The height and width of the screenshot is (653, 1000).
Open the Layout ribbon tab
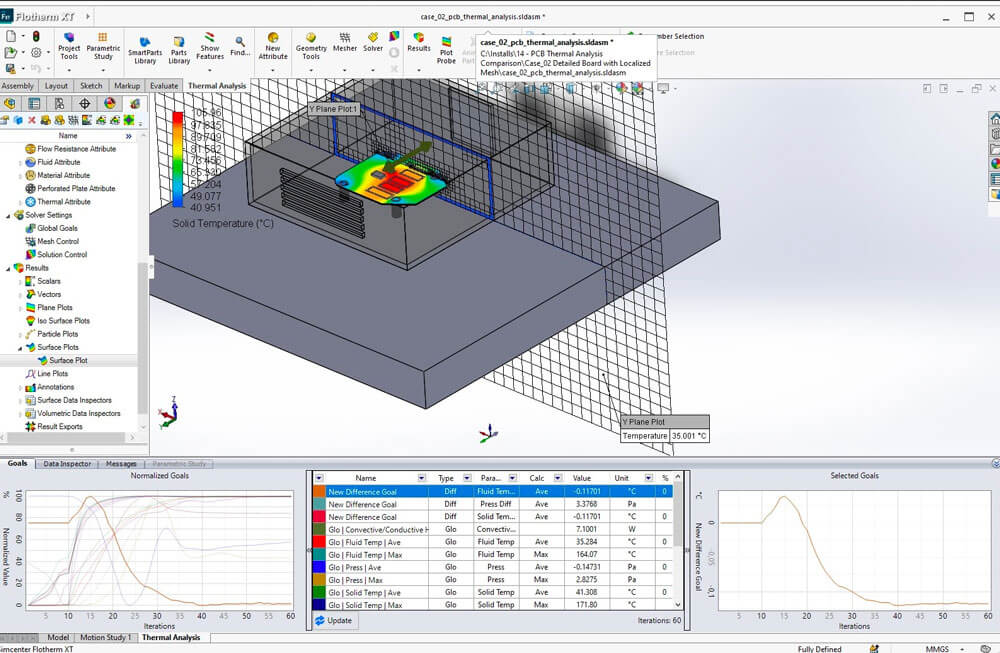pos(56,85)
